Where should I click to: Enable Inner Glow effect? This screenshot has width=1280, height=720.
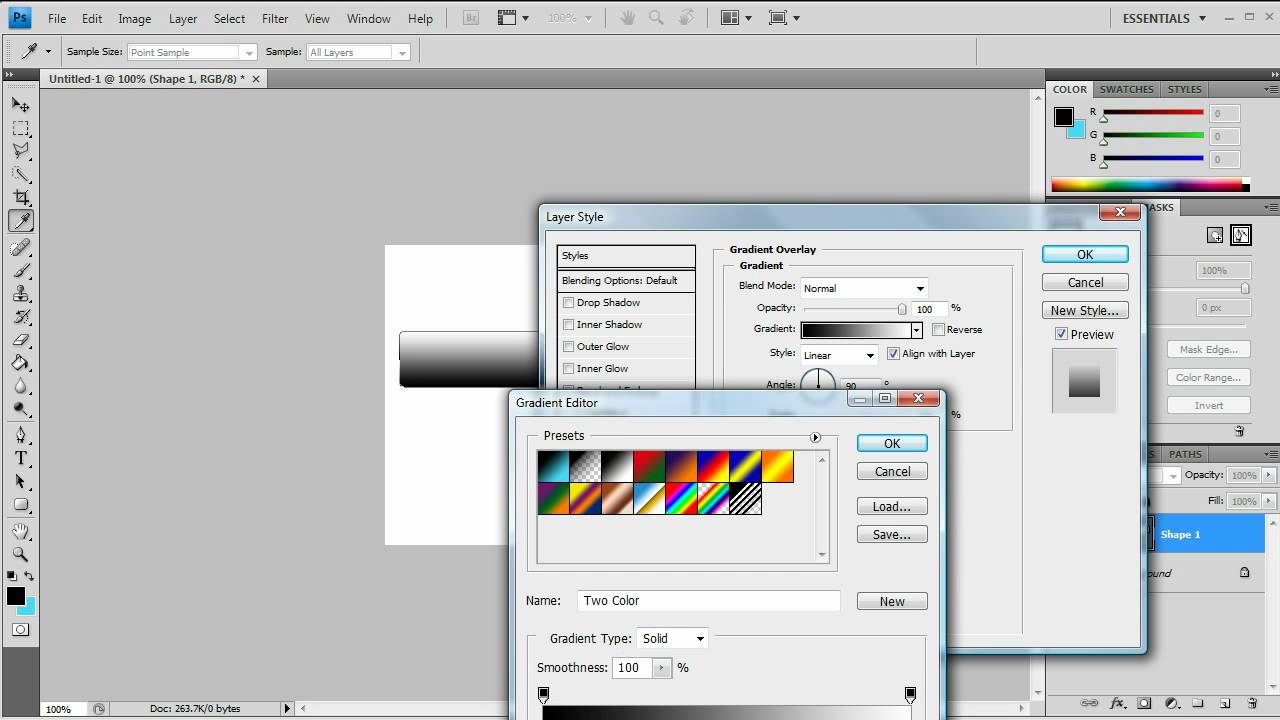pos(569,369)
